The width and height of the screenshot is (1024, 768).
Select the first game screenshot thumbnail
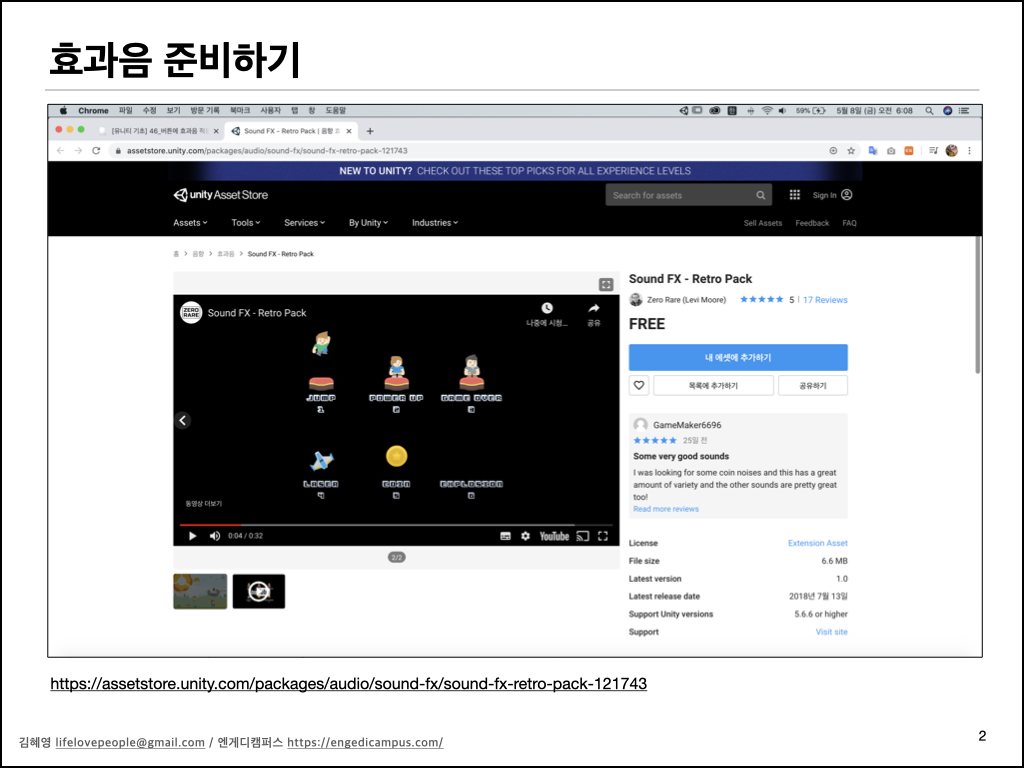click(x=200, y=592)
